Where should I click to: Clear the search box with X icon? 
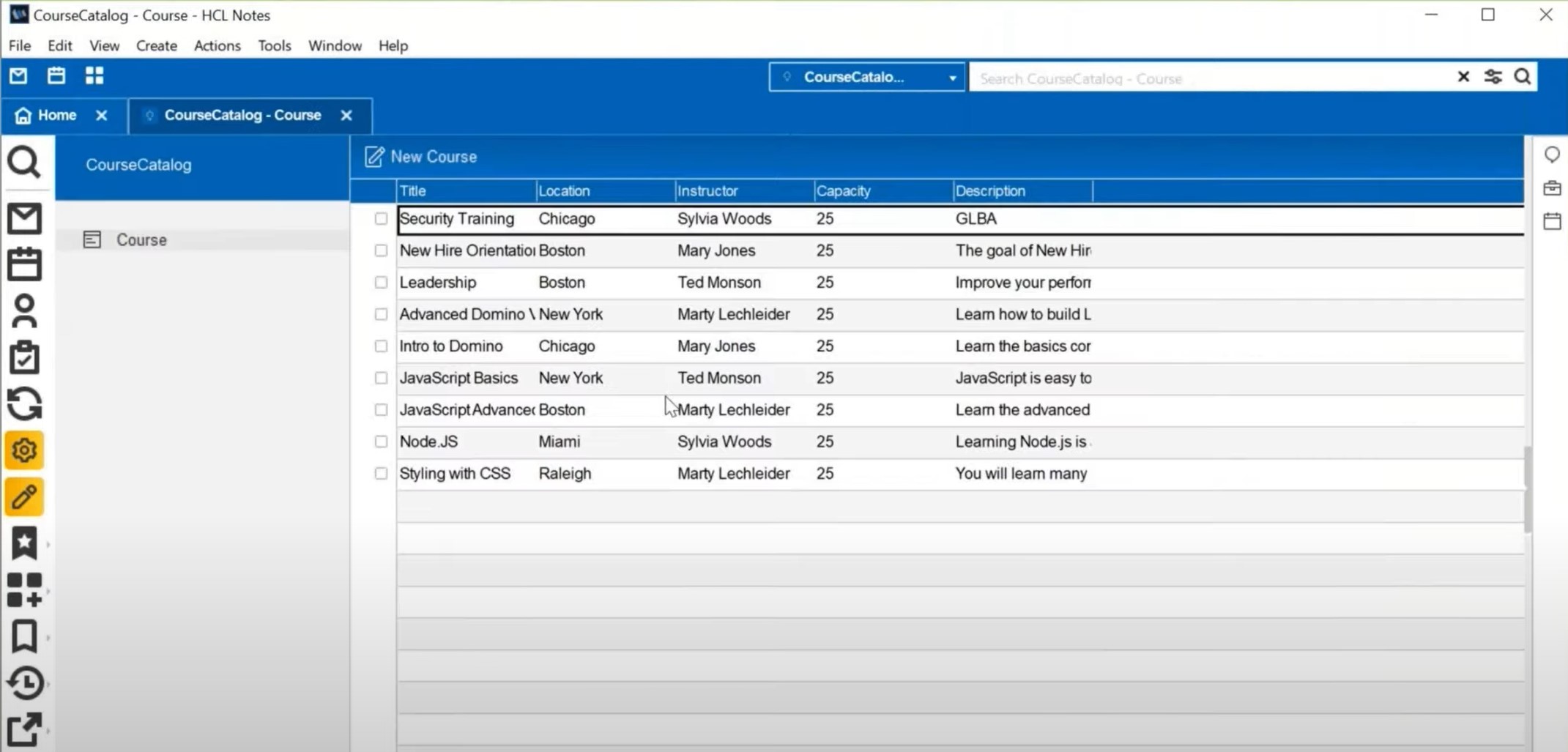coord(1463,77)
